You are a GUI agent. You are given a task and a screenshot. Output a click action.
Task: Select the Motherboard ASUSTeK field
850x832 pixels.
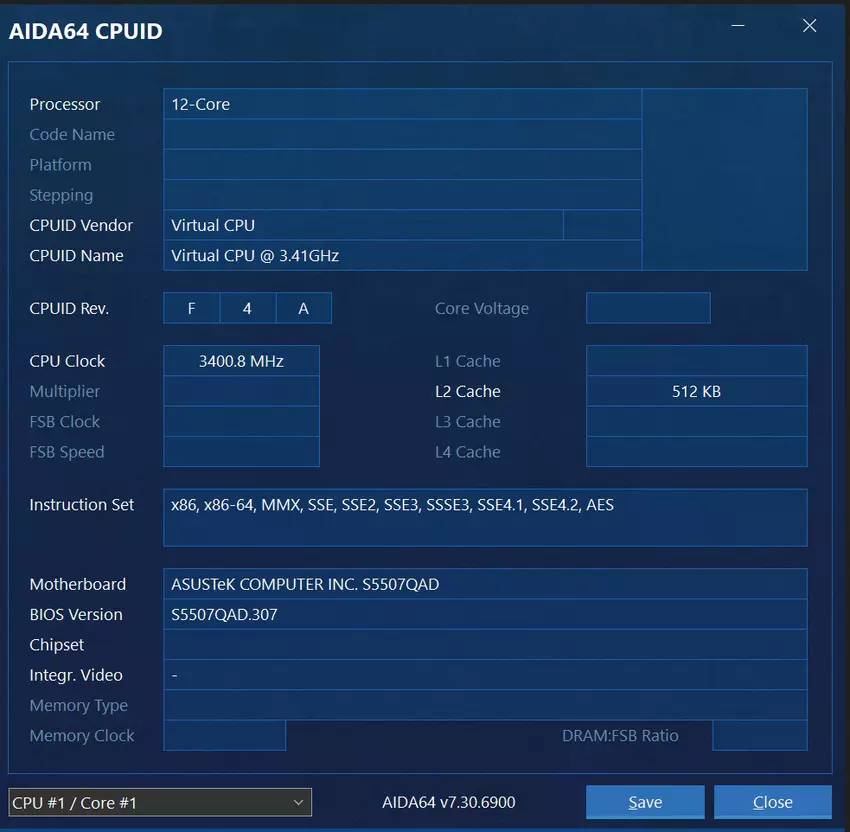(x=485, y=584)
